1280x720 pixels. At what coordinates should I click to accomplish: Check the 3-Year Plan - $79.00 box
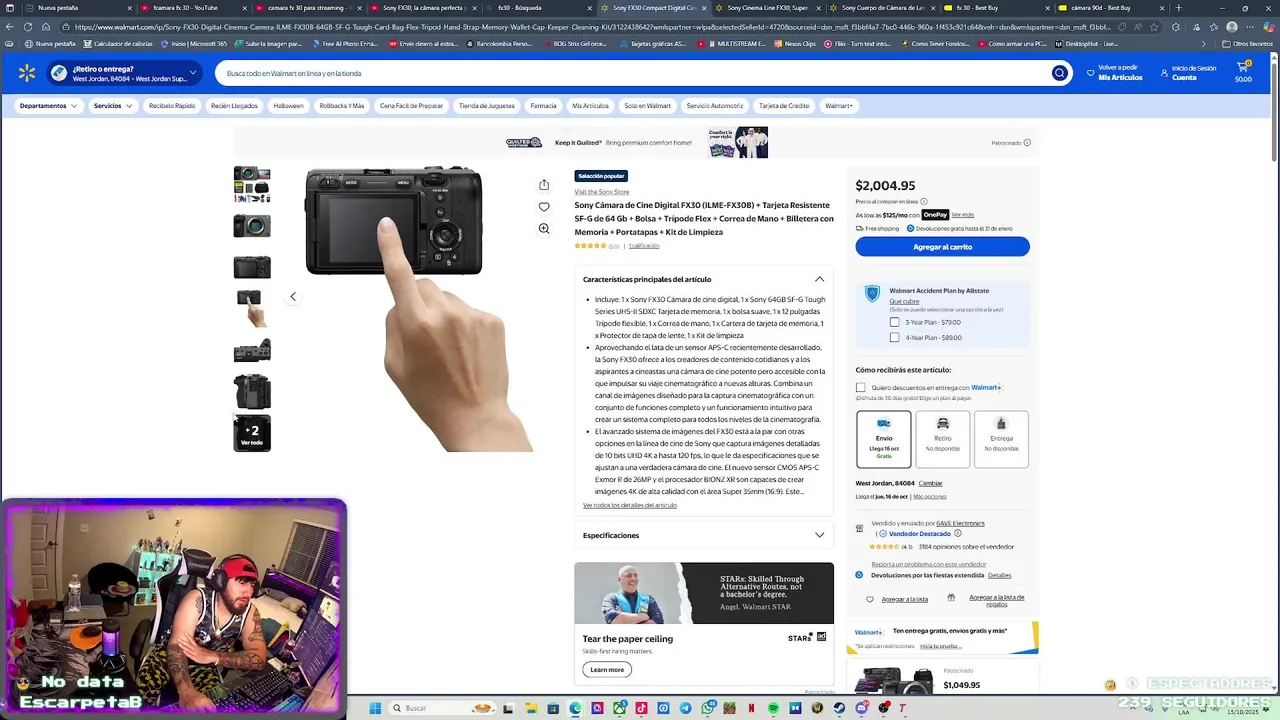coord(894,322)
